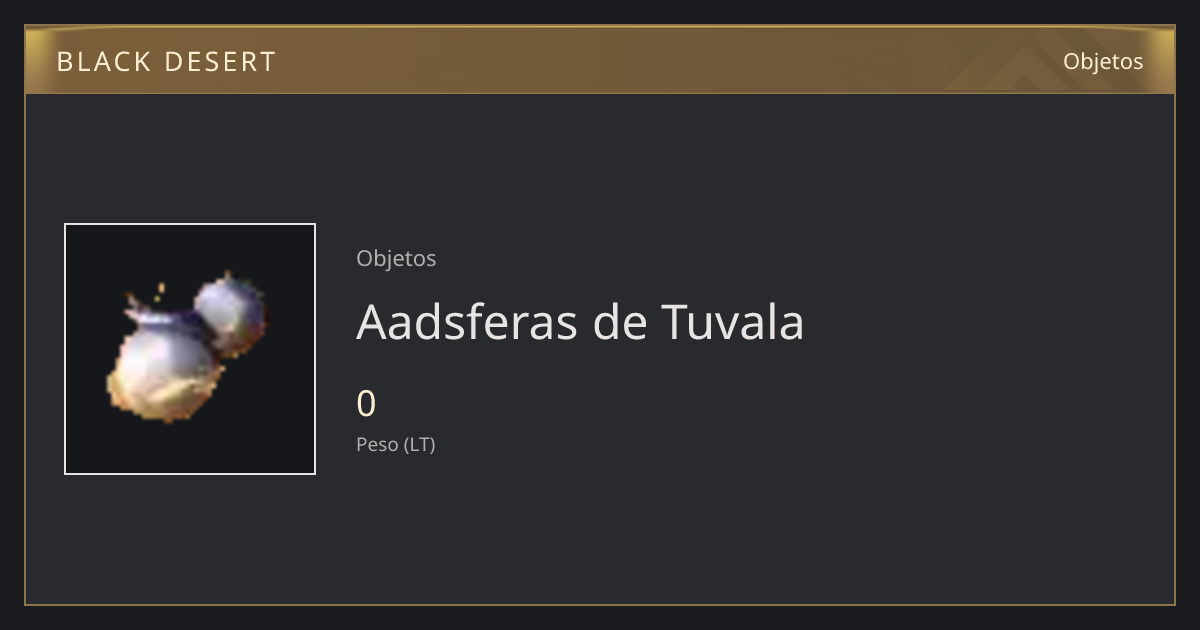Click the word Aadsferas in the item name

(x=467, y=322)
